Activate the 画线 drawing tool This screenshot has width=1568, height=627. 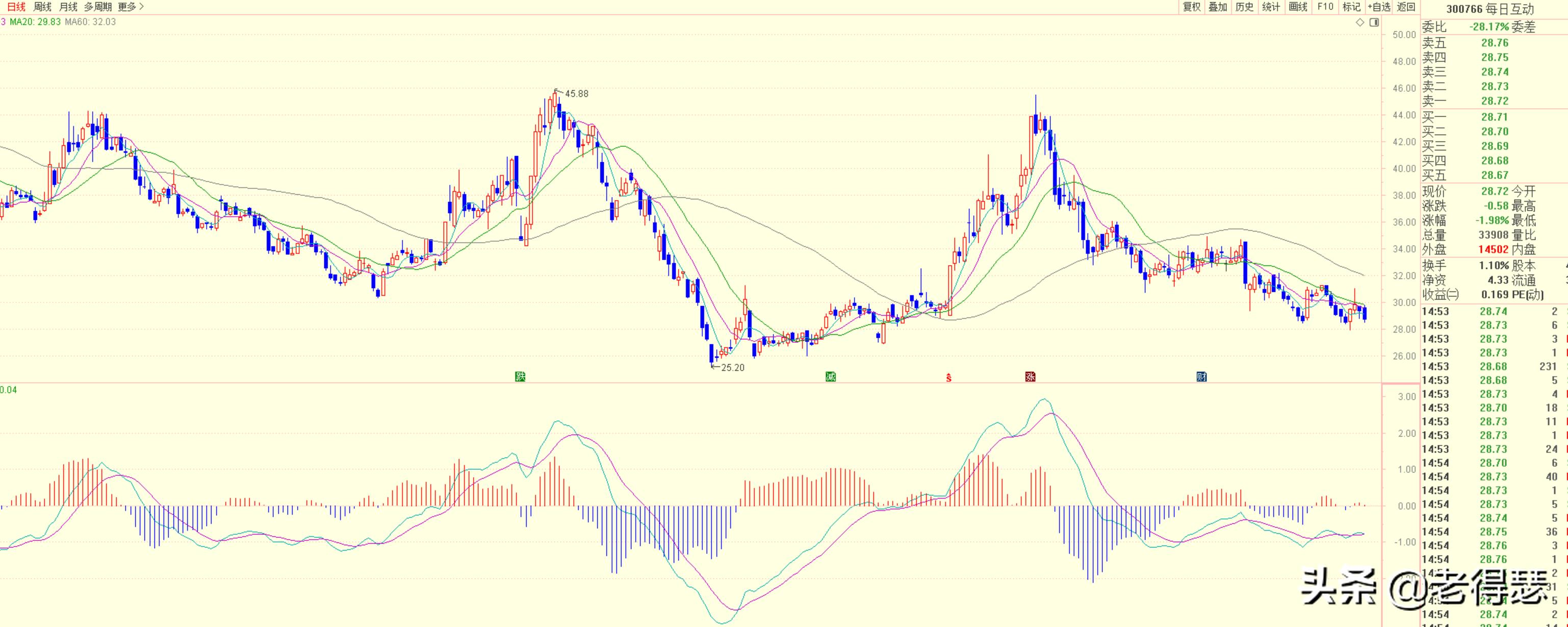click(1298, 7)
